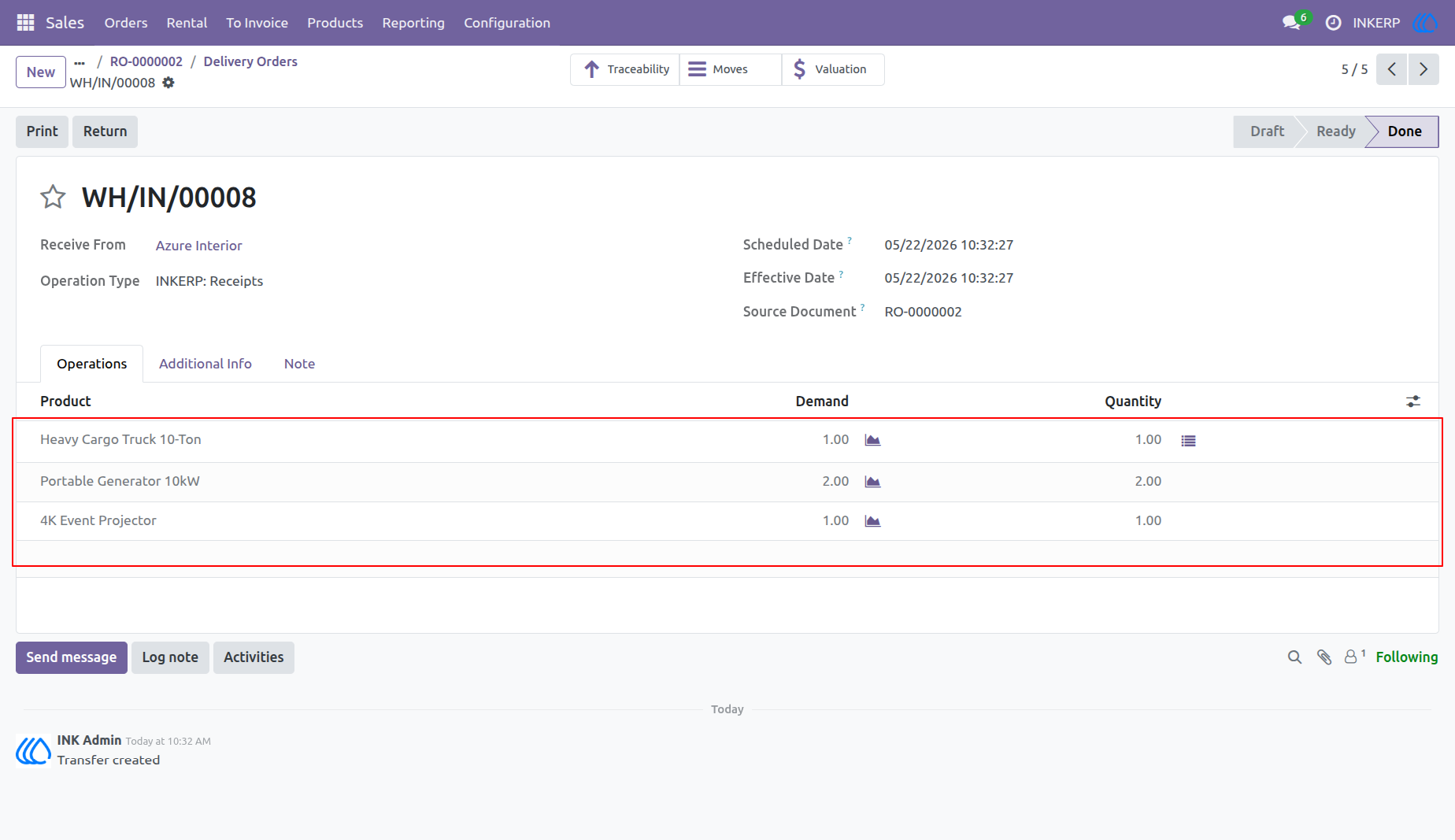This screenshot has width=1455, height=840.
Task: Open the To Invoice menu
Action: click(257, 23)
